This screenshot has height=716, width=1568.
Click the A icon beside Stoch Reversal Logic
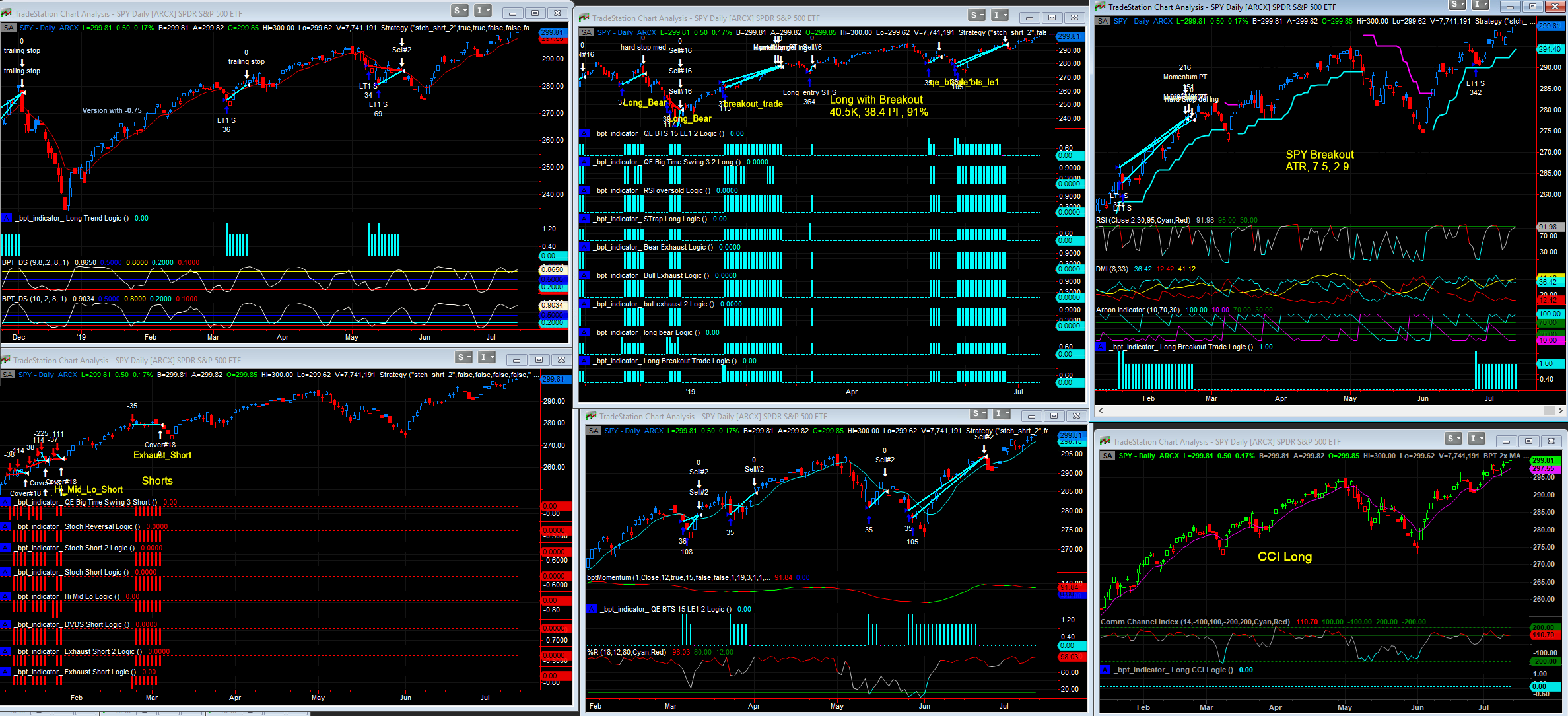[5, 526]
